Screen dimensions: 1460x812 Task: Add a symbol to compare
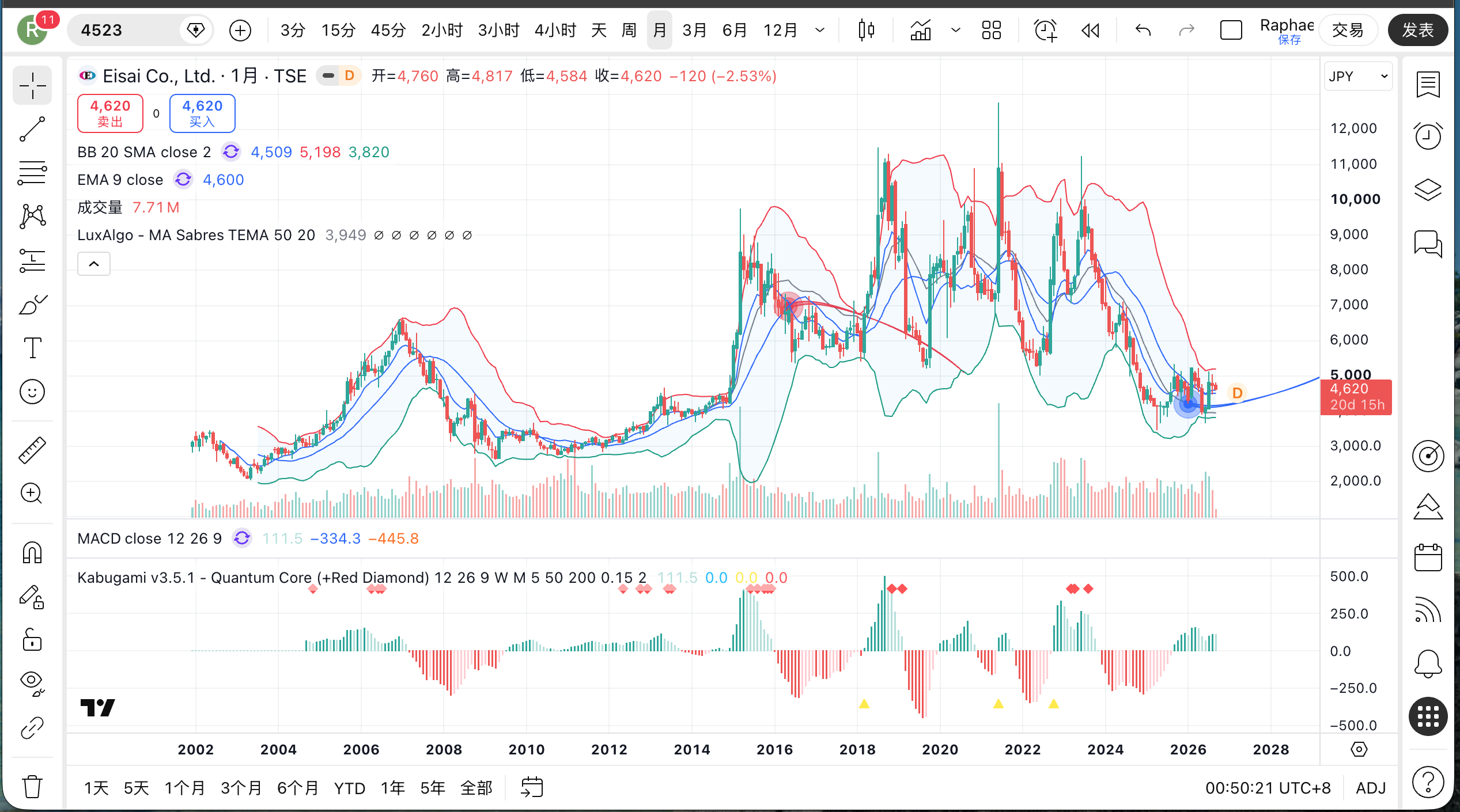point(240,30)
